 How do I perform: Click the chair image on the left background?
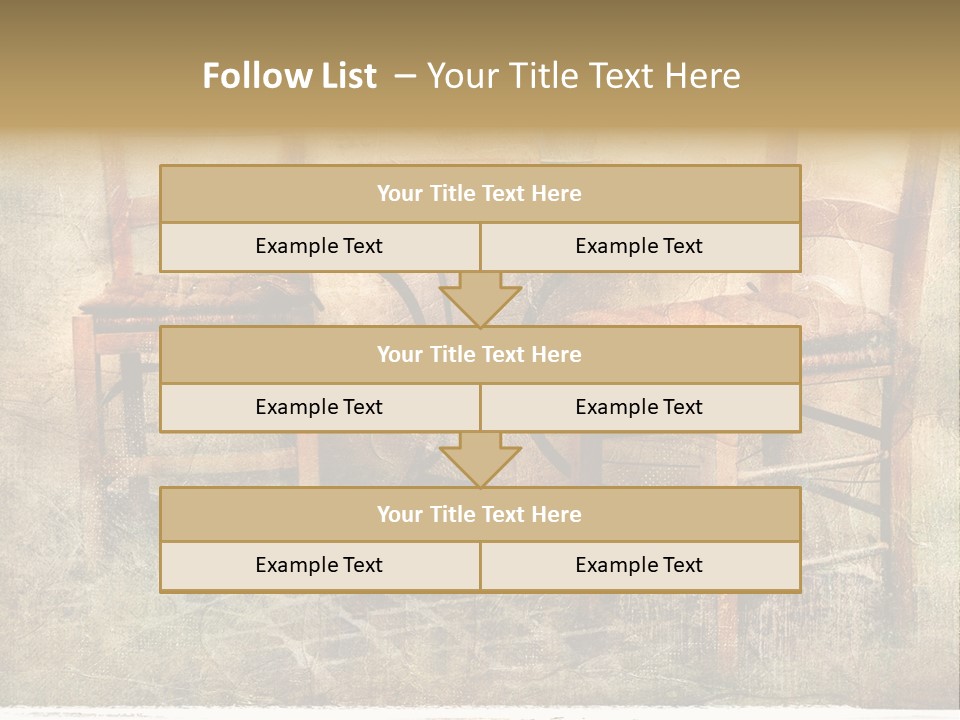click(x=116, y=367)
